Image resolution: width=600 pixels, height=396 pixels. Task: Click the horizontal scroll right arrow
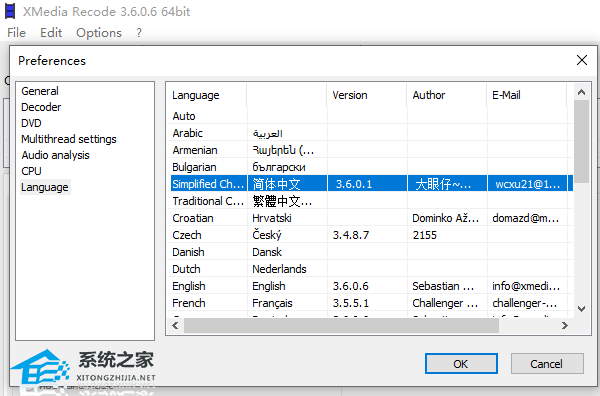[564, 326]
